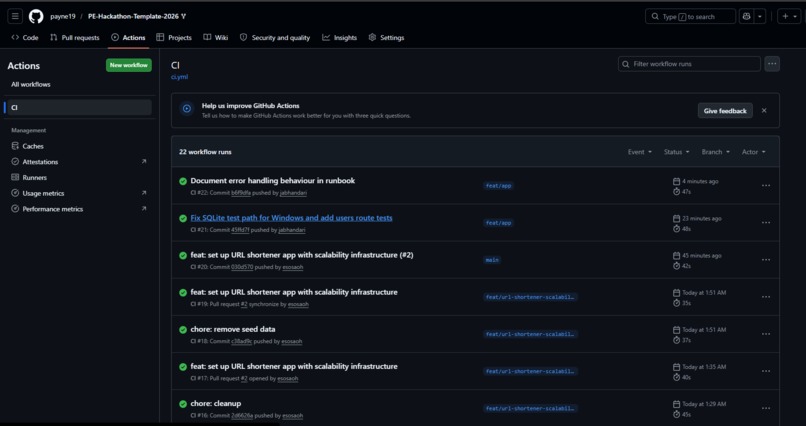Open options menu for CI #20 run
806x426 pixels.
pyautogui.click(x=766, y=260)
